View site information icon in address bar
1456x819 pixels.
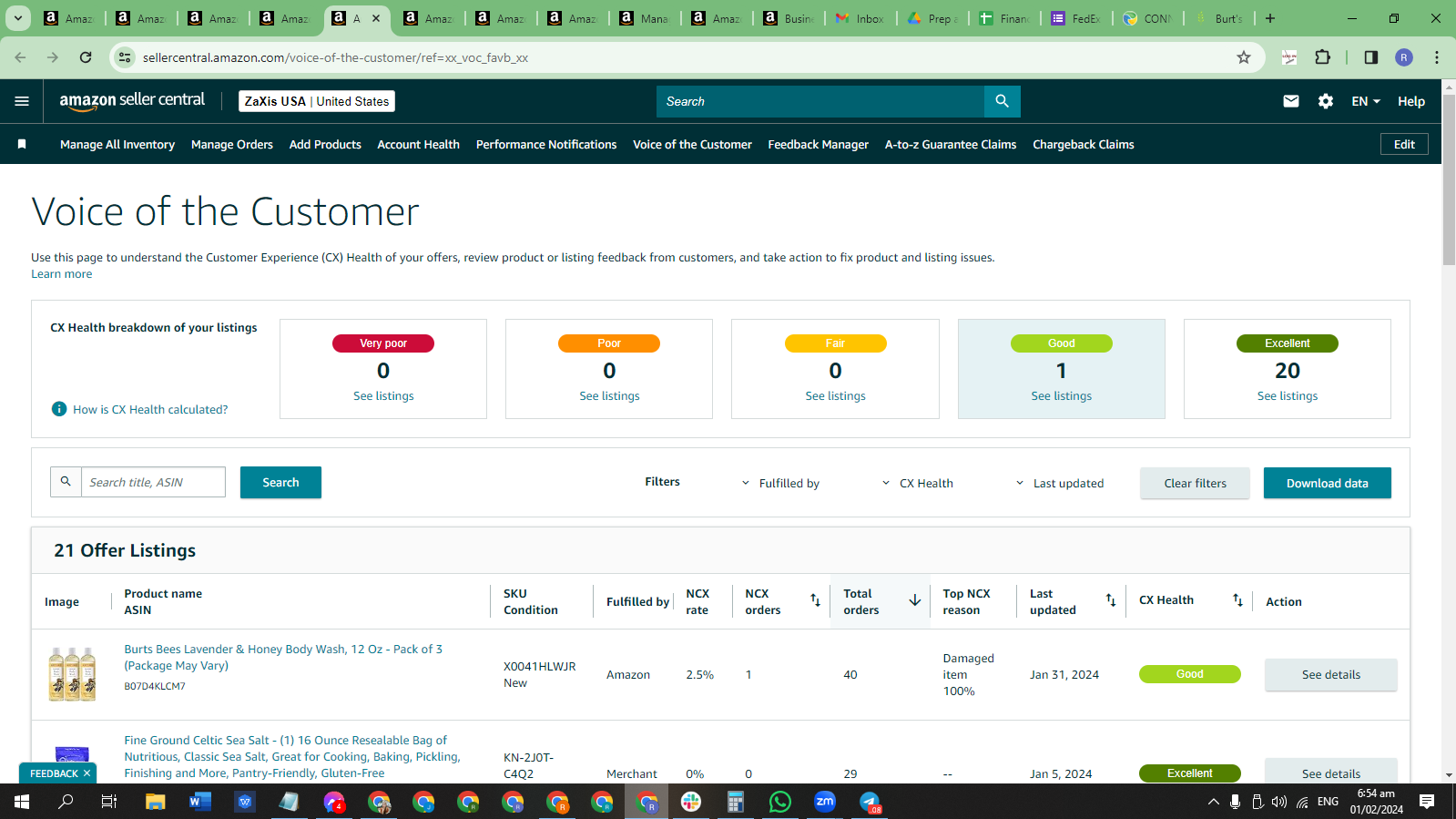(126, 57)
